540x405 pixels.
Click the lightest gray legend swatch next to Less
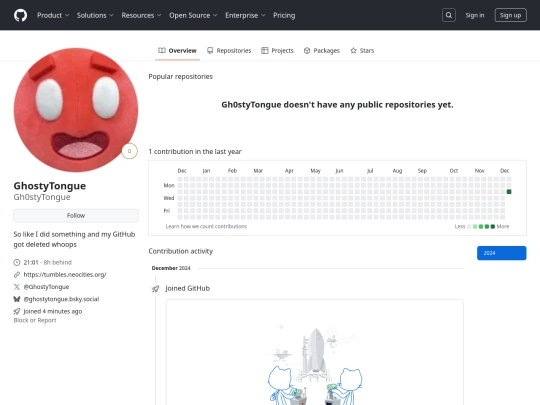click(x=469, y=227)
